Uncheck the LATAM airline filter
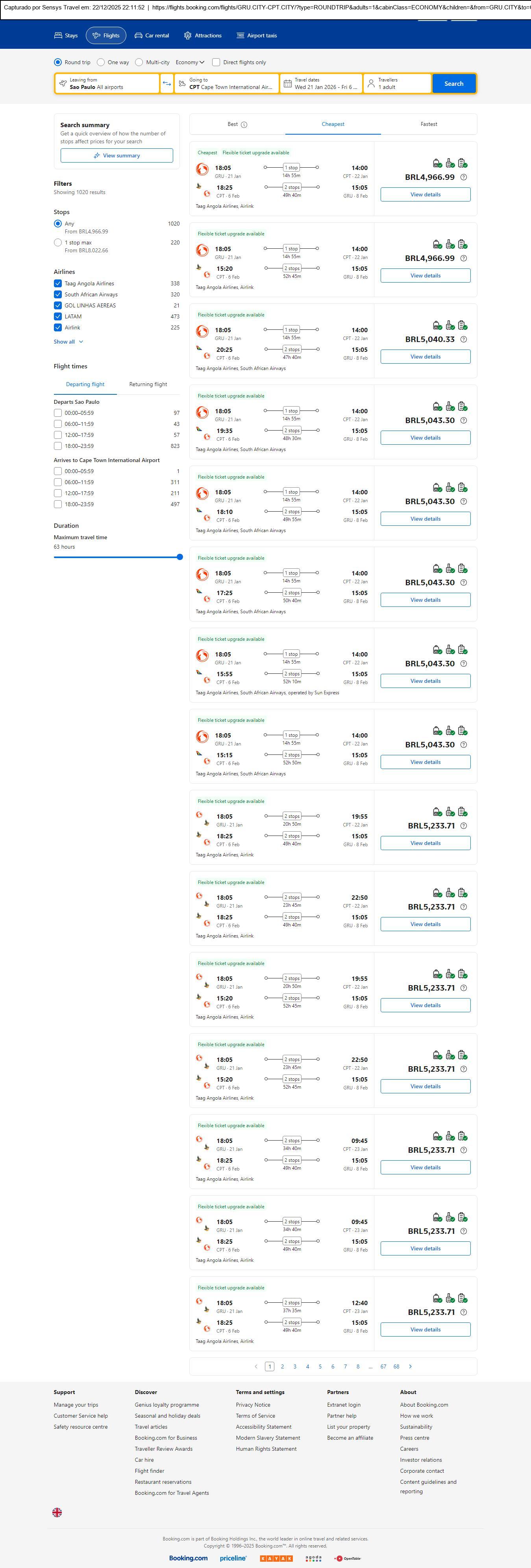This screenshot has height=1568, width=531. click(58, 316)
